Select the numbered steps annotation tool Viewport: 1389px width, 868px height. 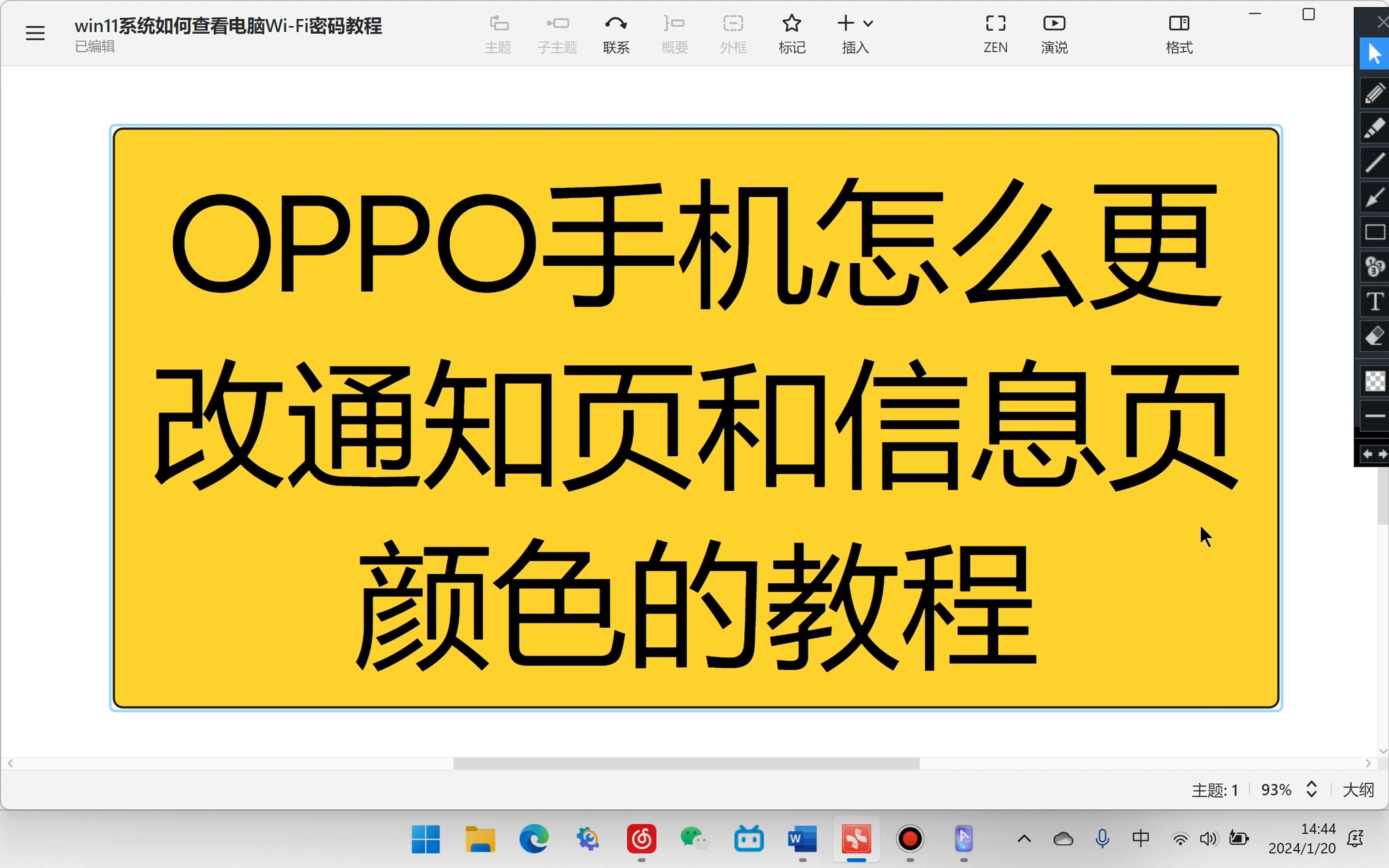(1375, 266)
